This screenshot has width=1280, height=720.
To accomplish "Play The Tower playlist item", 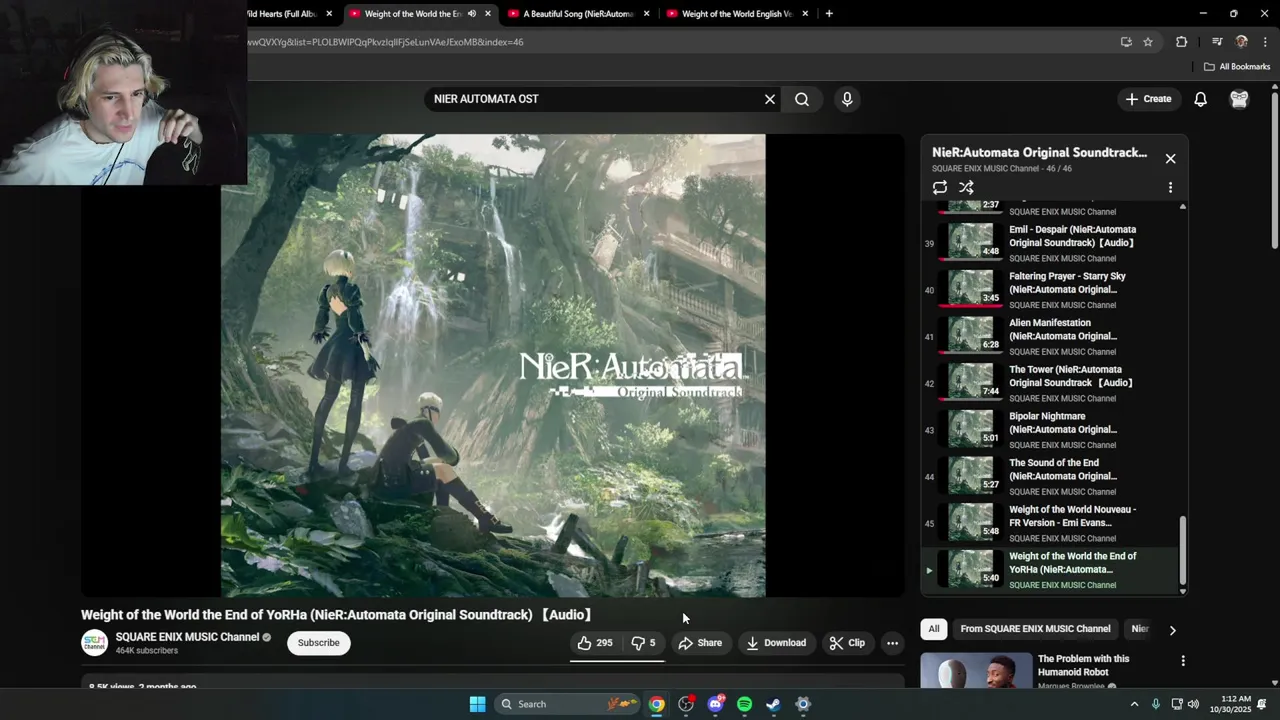I will 1050,383.
